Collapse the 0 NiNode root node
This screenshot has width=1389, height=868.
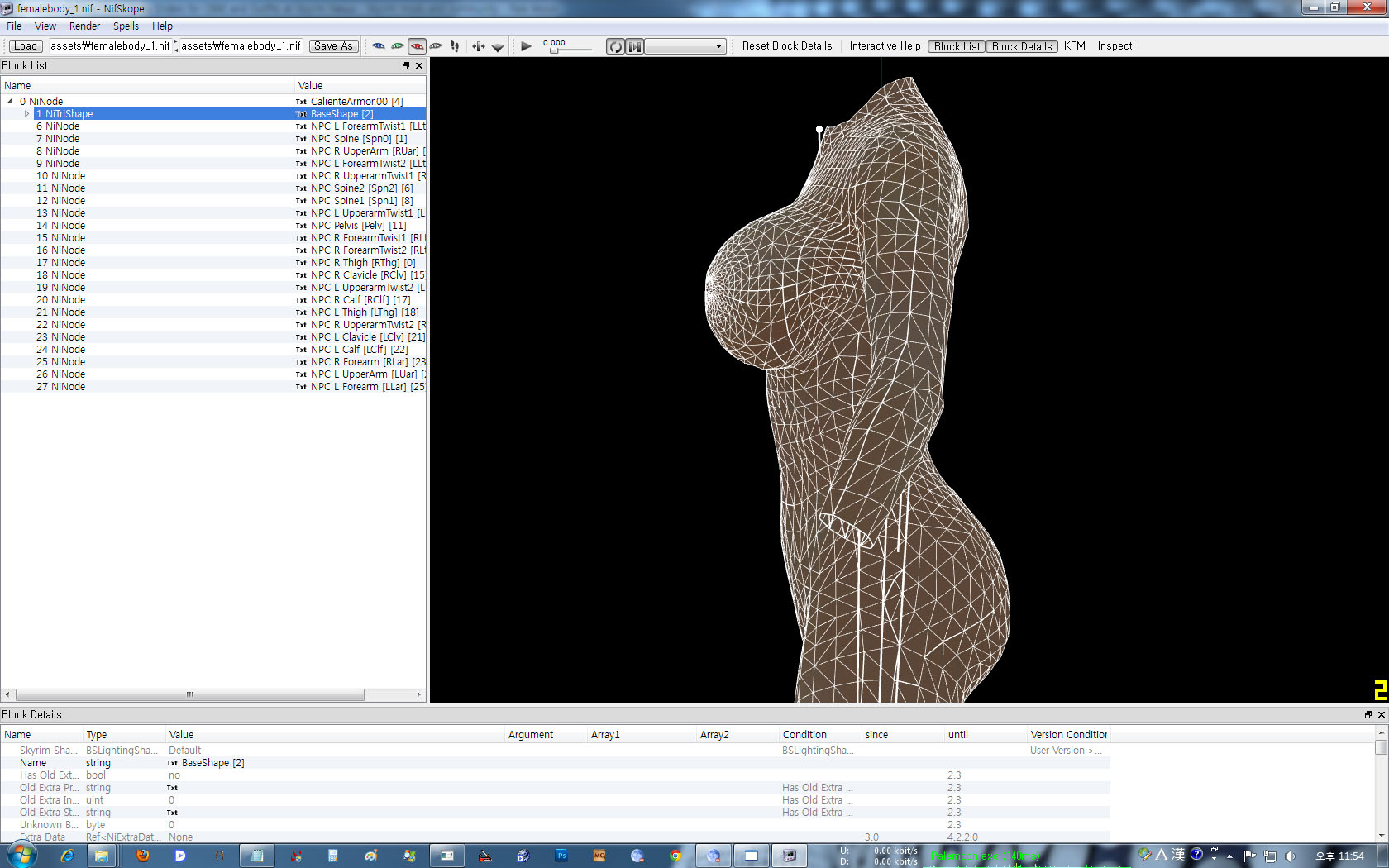[10, 102]
